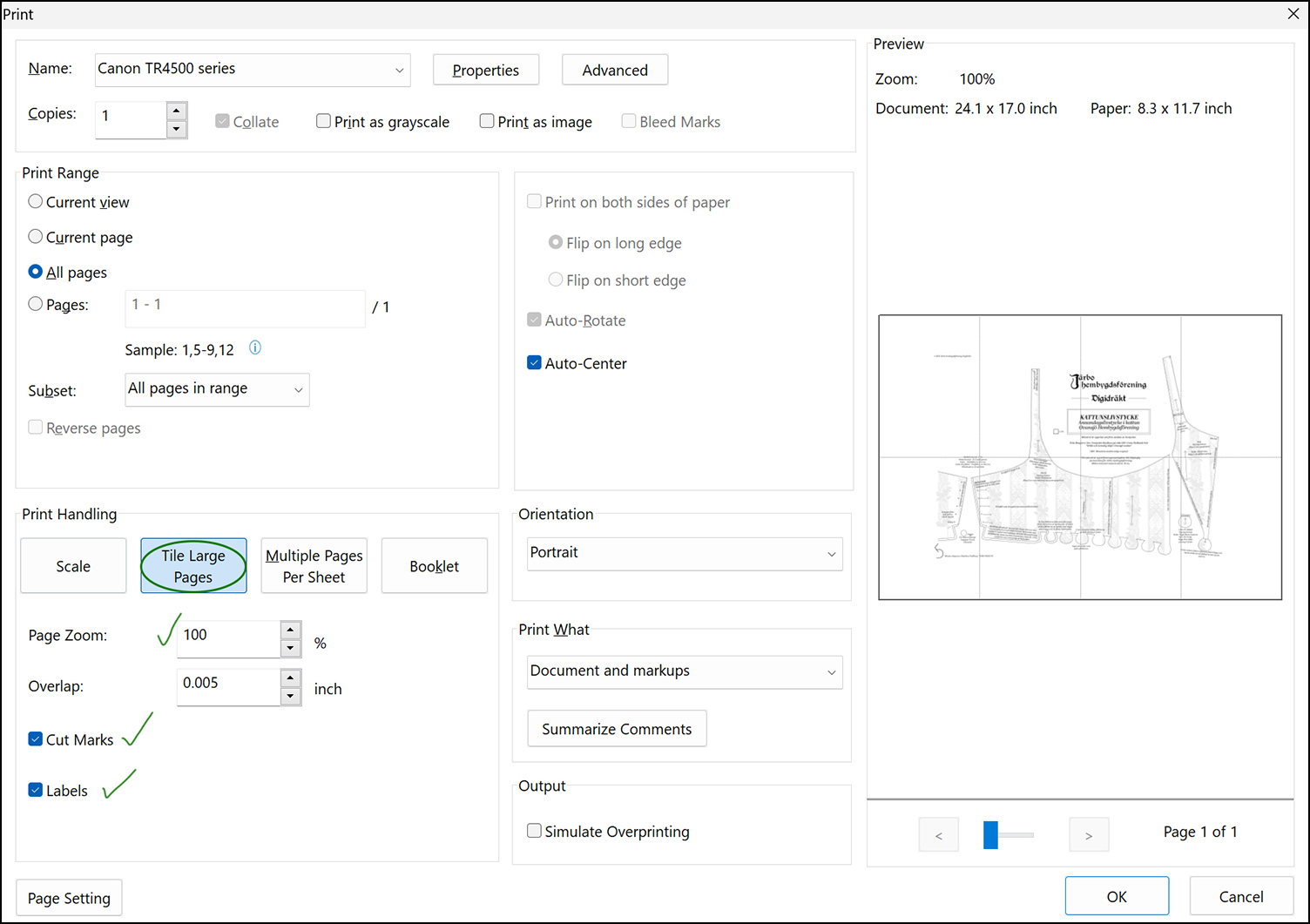Click the preview page slider handle

pyautogui.click(x=990, y=834)
